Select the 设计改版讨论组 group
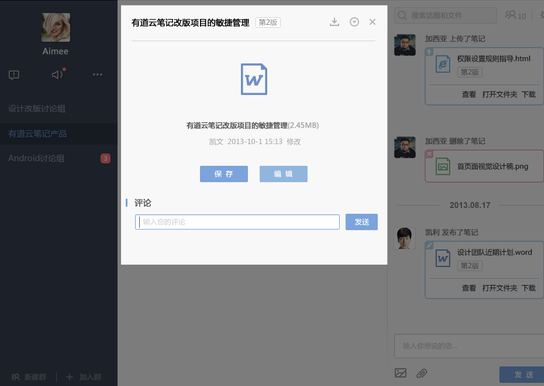This screenshot has height=386, width=544. click(x=58, y=109)
